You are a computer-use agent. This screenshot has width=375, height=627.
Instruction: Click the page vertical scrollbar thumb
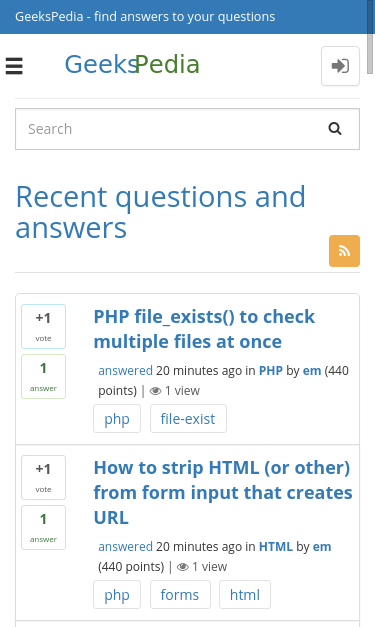[x=371, y=38]
